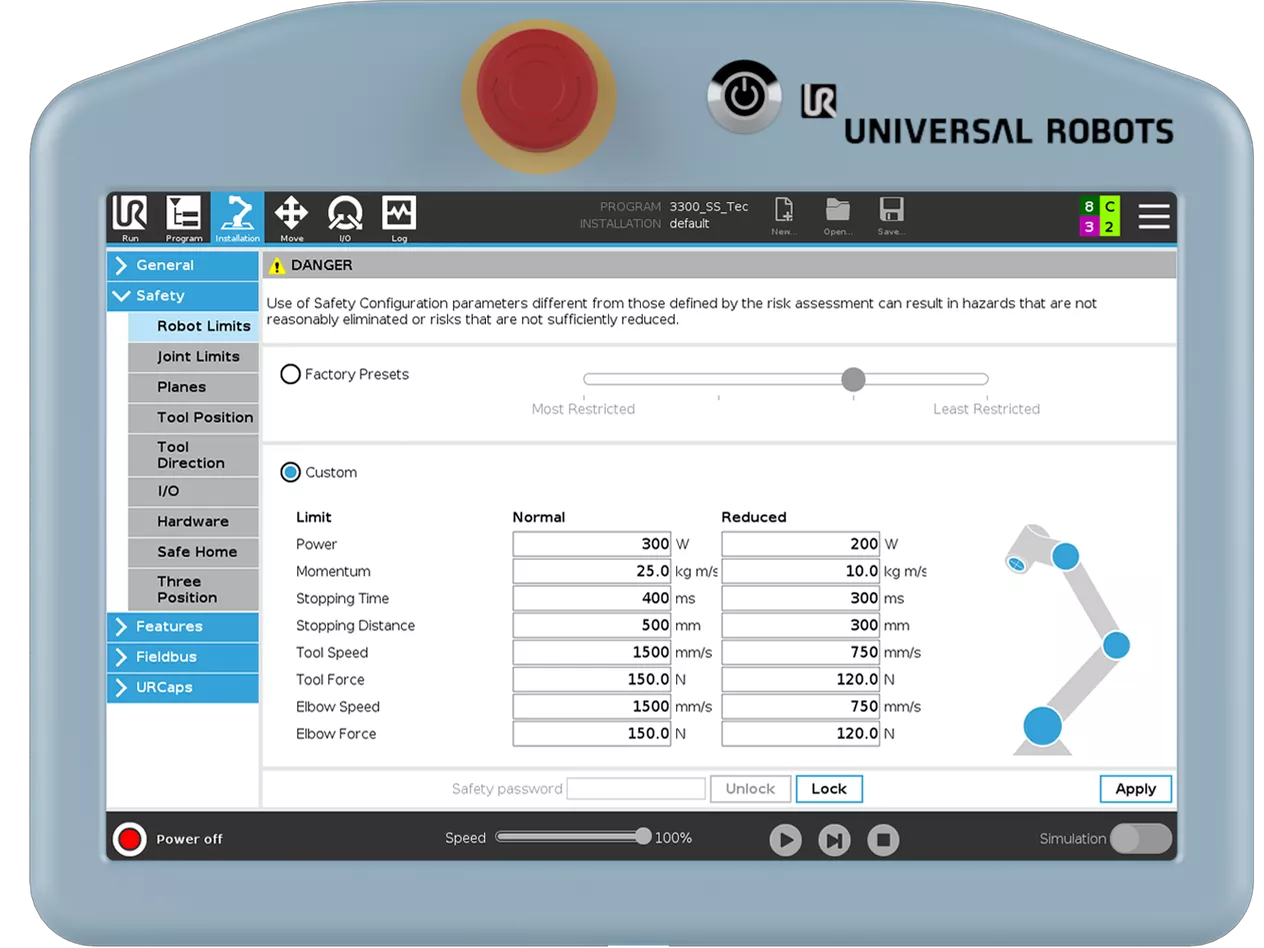Toggle the Simulation switch

tap(1139, 839)
